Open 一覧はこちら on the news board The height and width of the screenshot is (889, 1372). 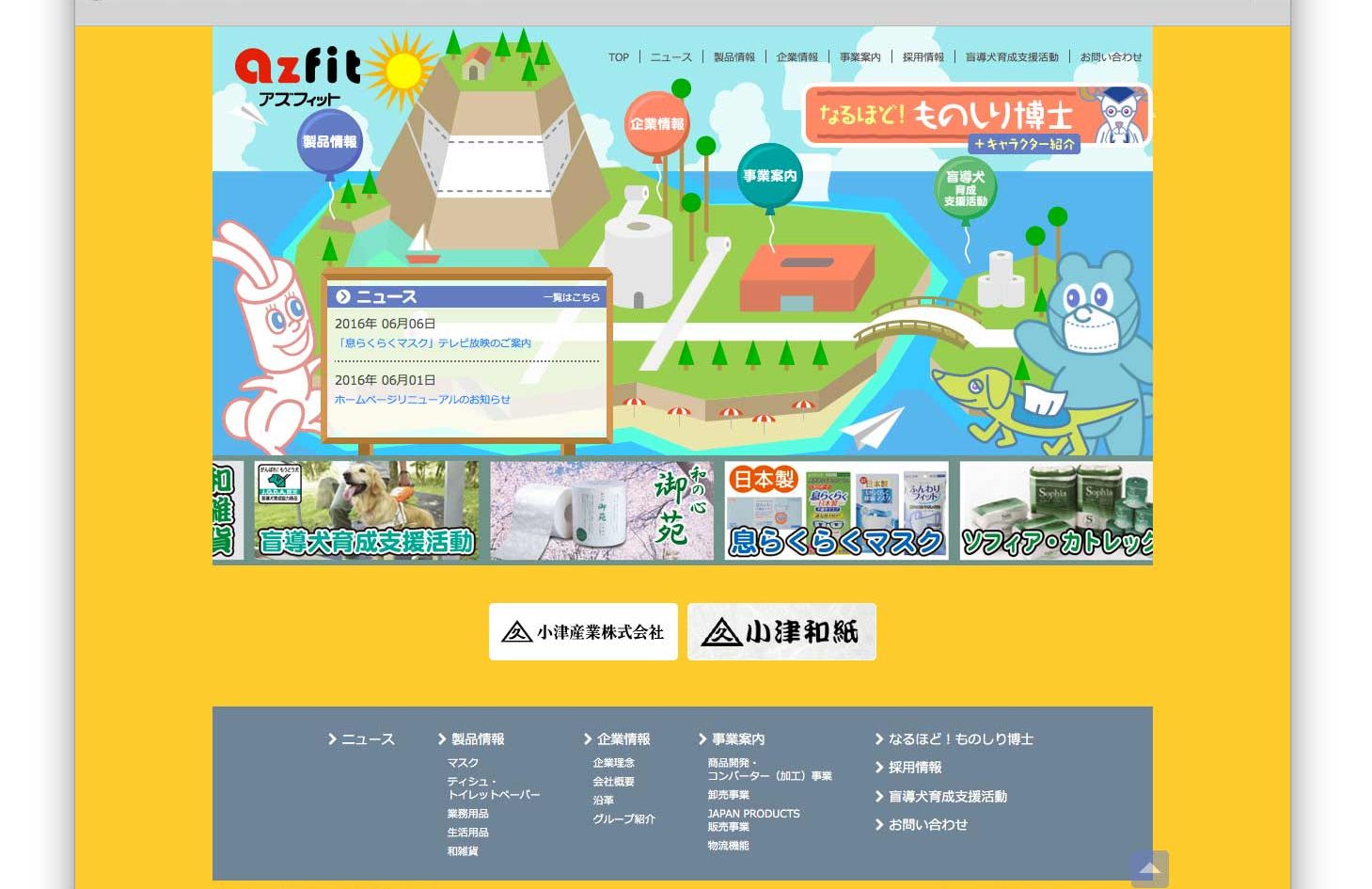pos(571,297)
